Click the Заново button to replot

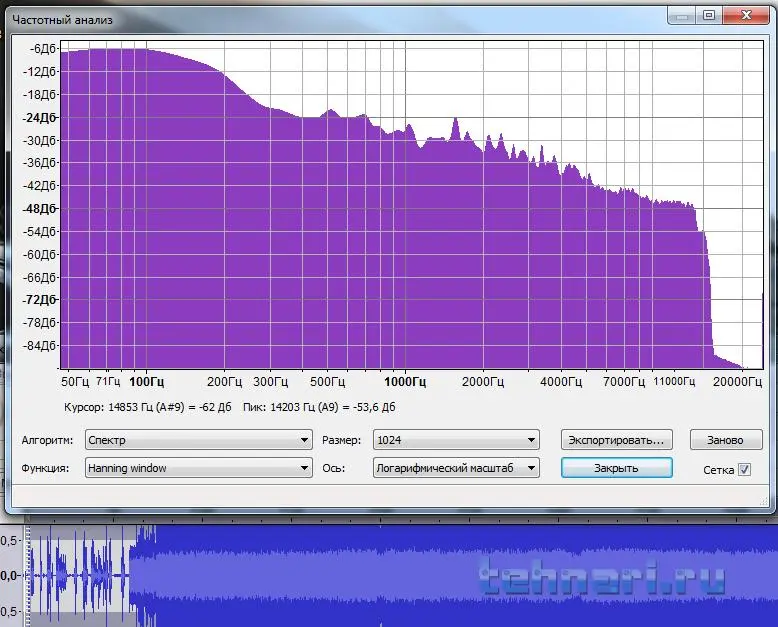(725, 440)
